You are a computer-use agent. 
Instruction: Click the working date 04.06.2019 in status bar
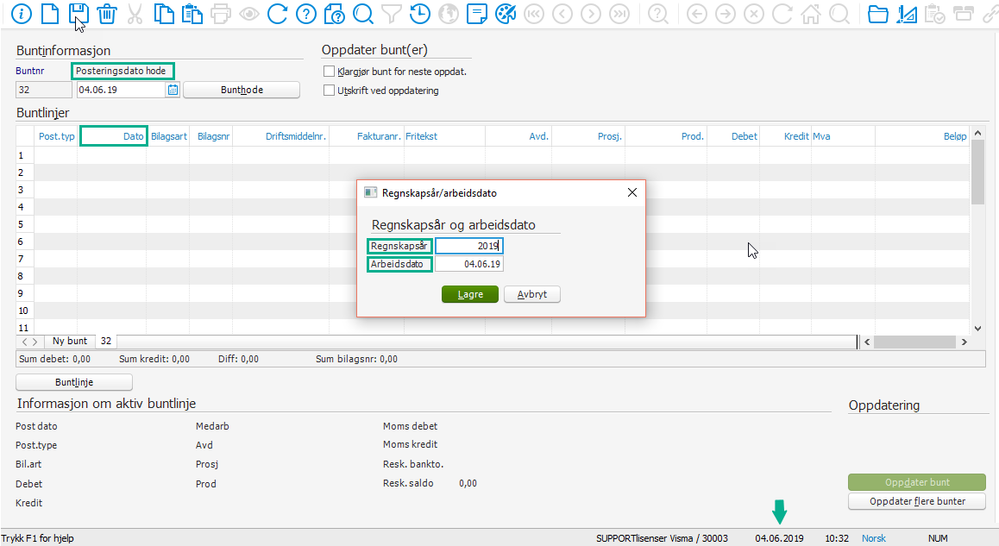pos(779,538)
